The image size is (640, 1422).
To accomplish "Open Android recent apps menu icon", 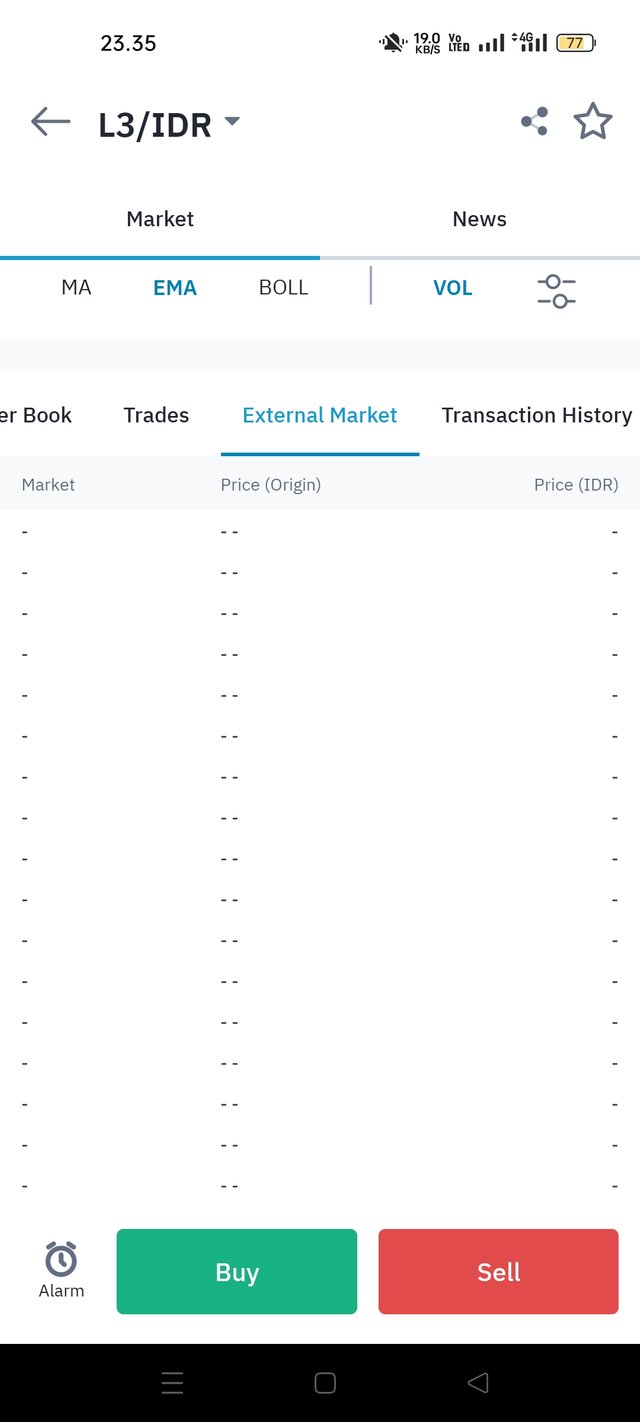I will pyautogui.click(x=172, y=1383).
